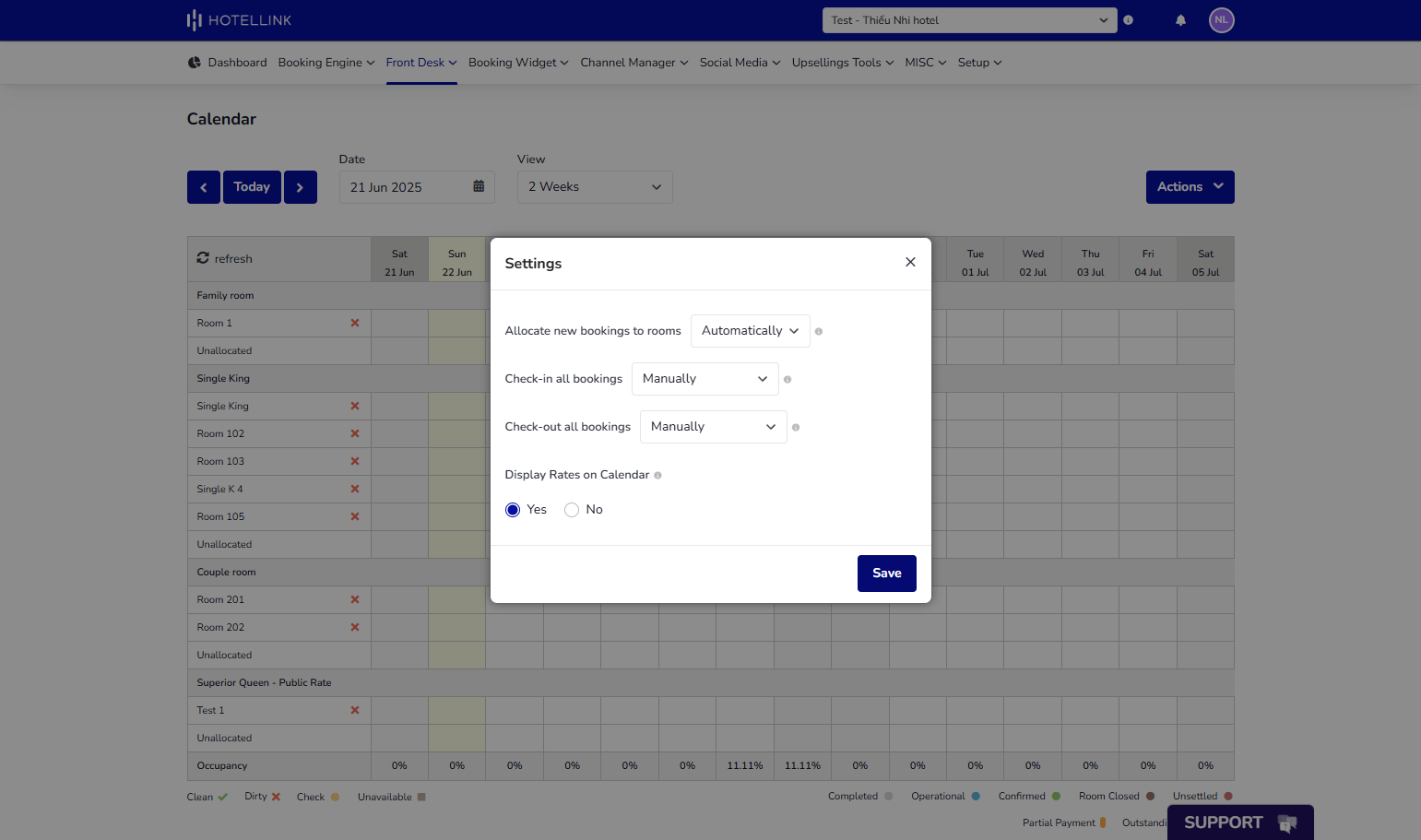Image resolution: width=1421 pixels, height=840 pixels.
Task: Open the Front Desk menu
Action: point(421,63)
